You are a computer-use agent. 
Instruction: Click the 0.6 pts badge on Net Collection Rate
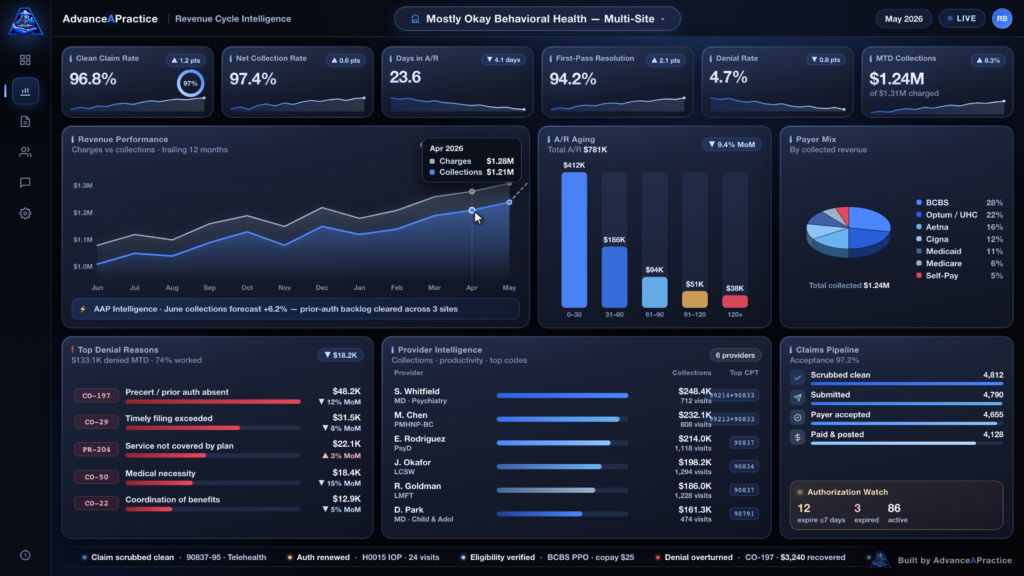coord(345,60)
